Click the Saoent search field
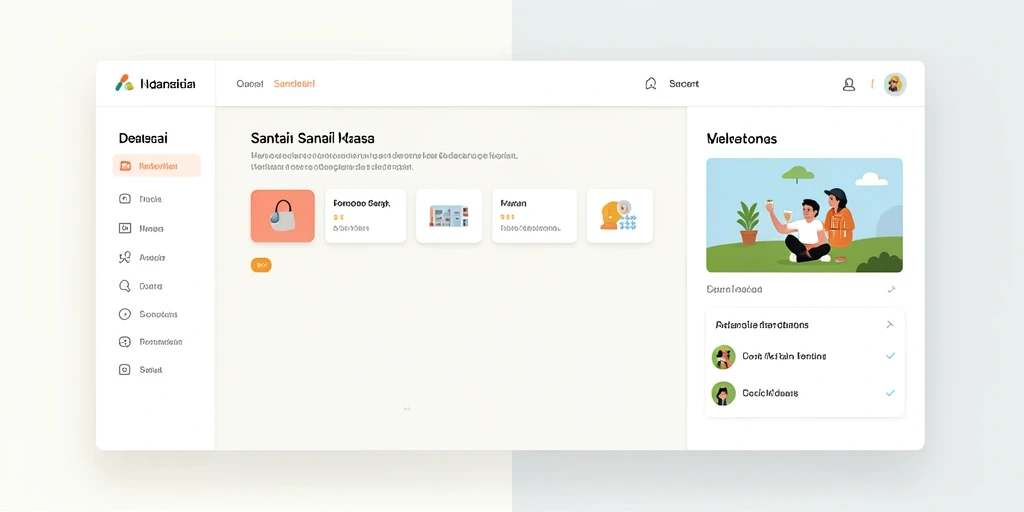This screenshot has width=1024, height=512. click(684, 84)
